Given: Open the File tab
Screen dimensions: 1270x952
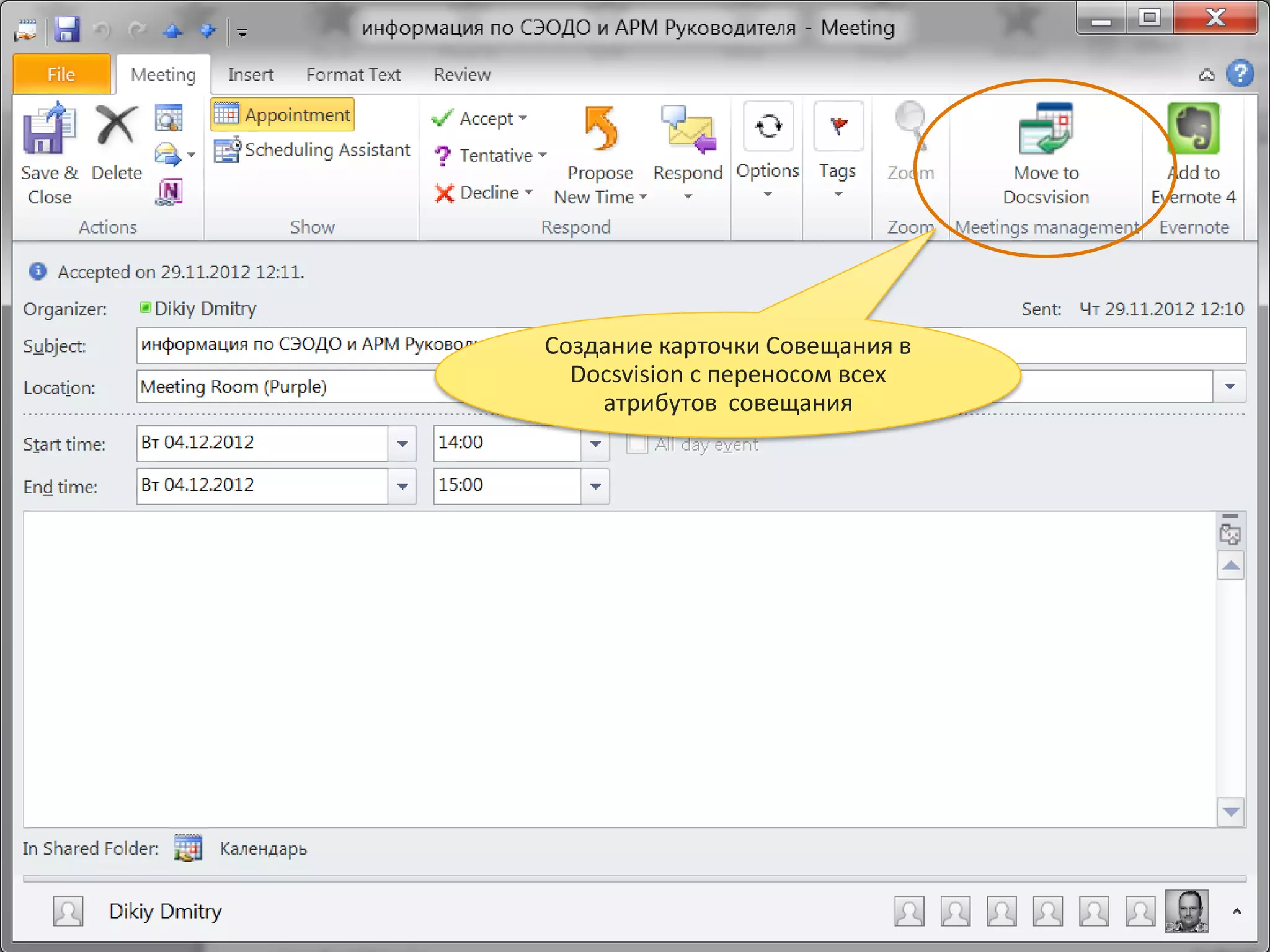Looking at the screenshot, I should pos(61,74).
